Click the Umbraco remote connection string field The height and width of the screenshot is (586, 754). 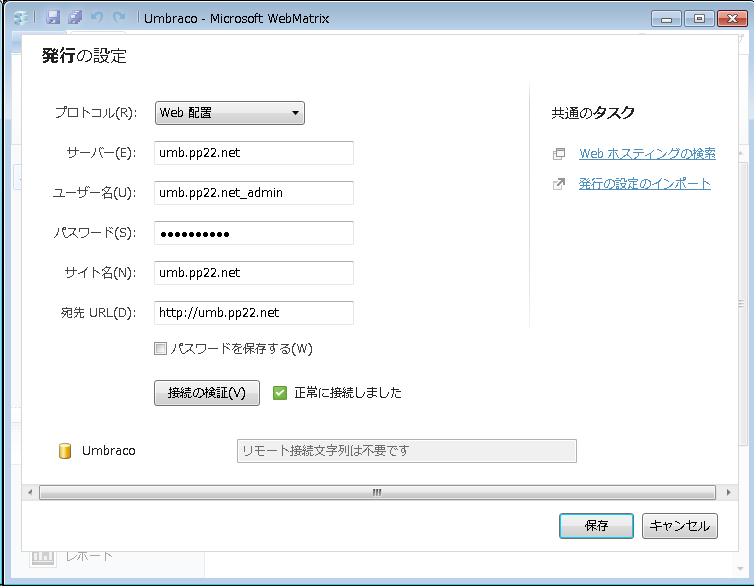point(407,451)
